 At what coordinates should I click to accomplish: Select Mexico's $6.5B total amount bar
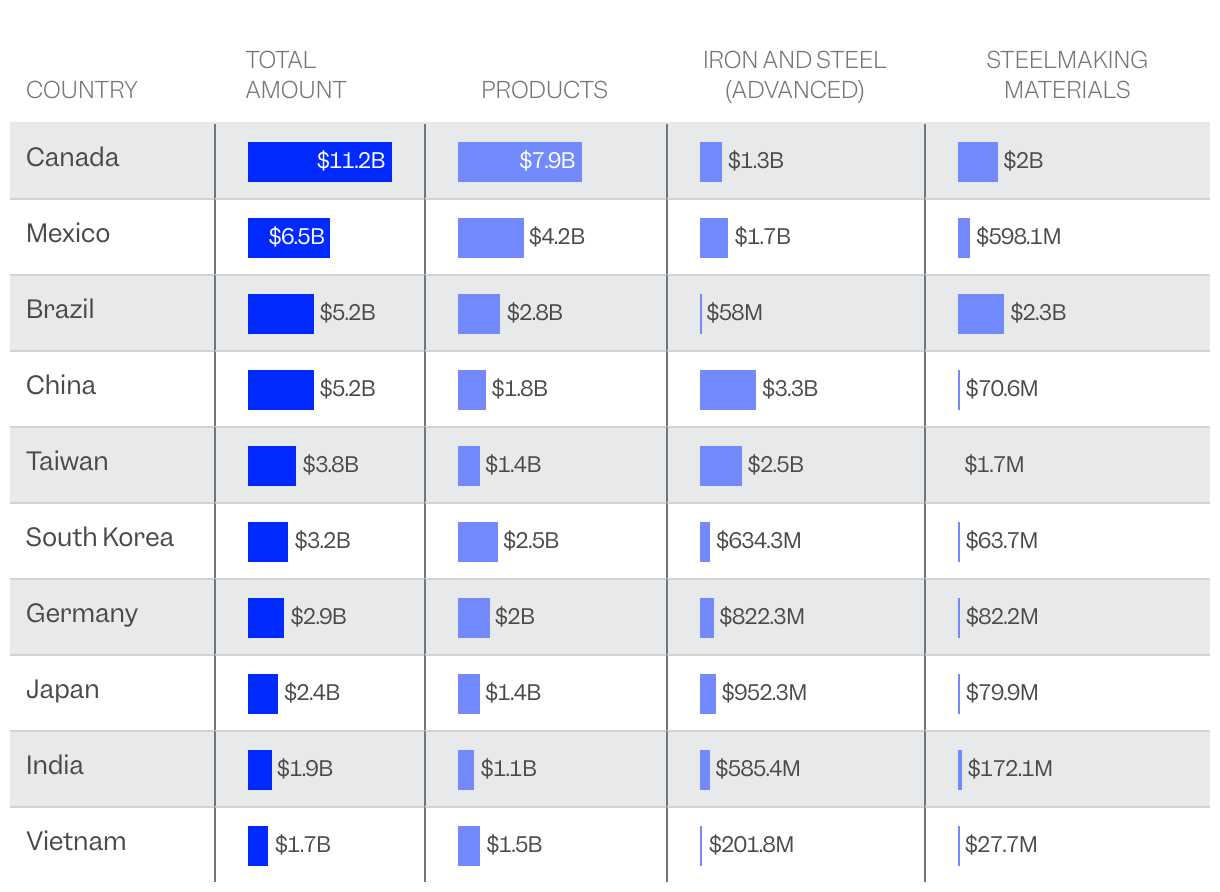point(288,237)
